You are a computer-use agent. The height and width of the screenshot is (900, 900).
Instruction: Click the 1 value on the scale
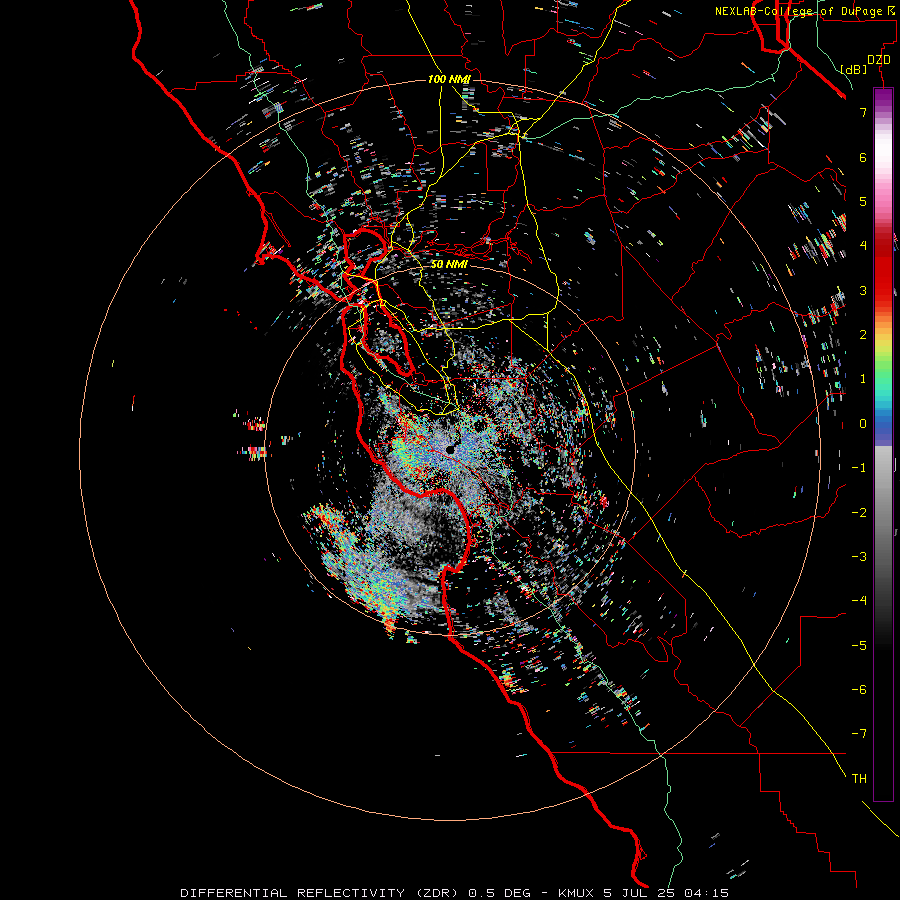pyautogui.click(x=863, y=379)
